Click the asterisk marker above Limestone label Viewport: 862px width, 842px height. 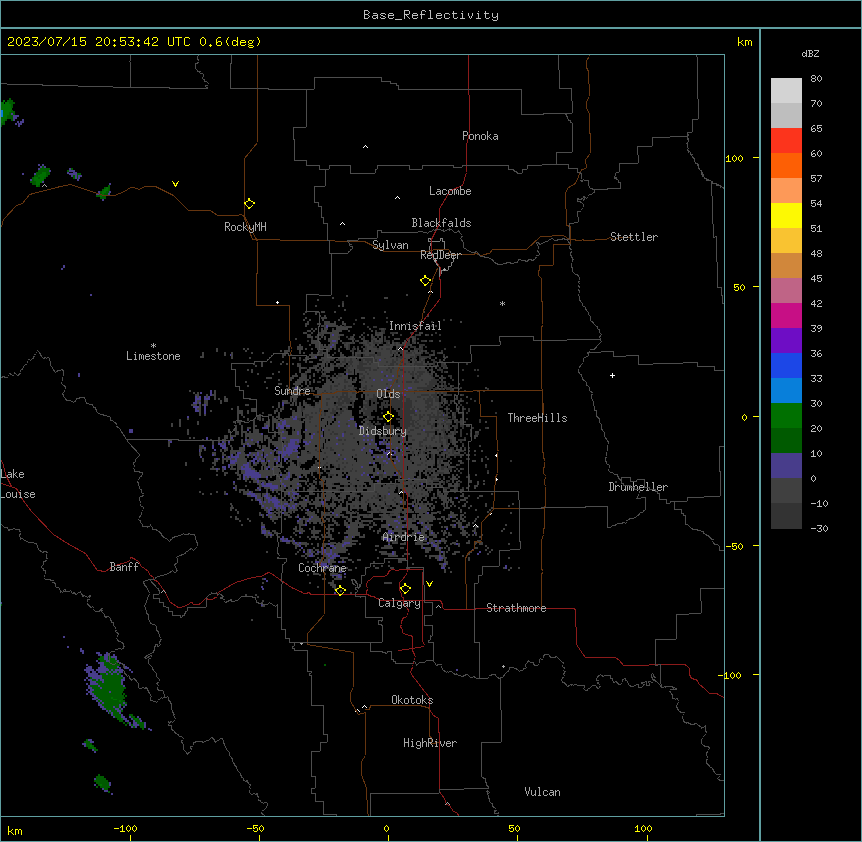tap(153, 346)
